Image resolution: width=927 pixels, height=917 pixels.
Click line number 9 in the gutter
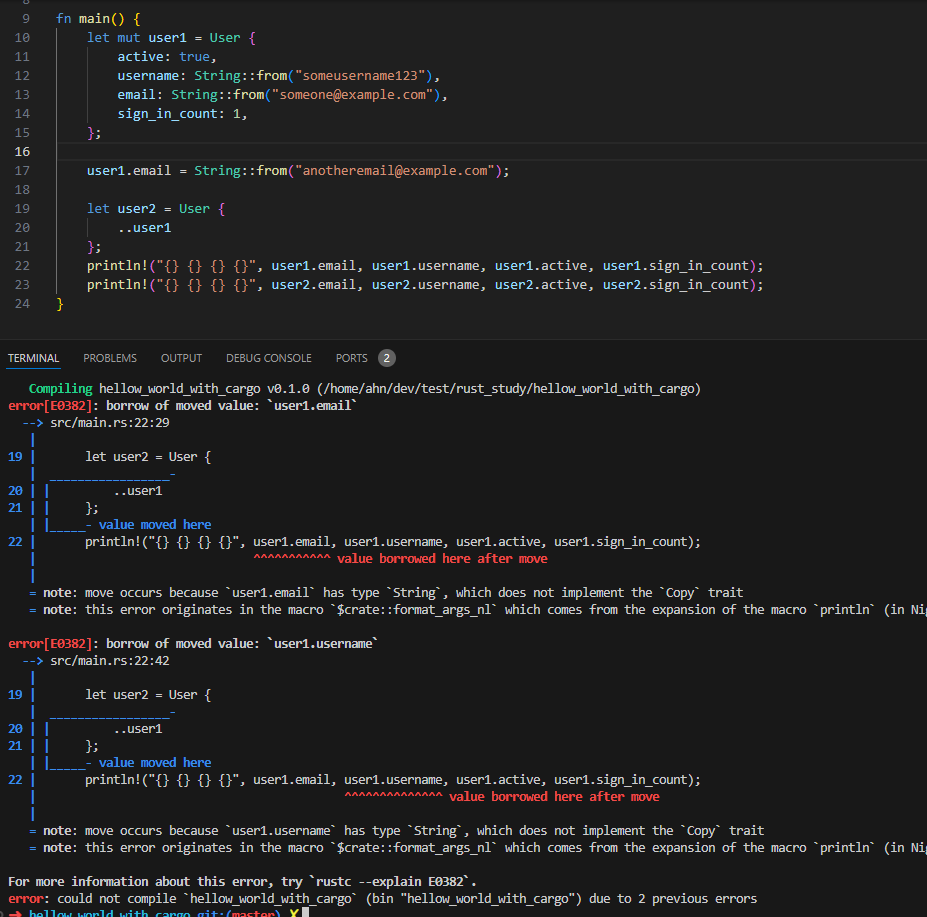tap(26, 19)
